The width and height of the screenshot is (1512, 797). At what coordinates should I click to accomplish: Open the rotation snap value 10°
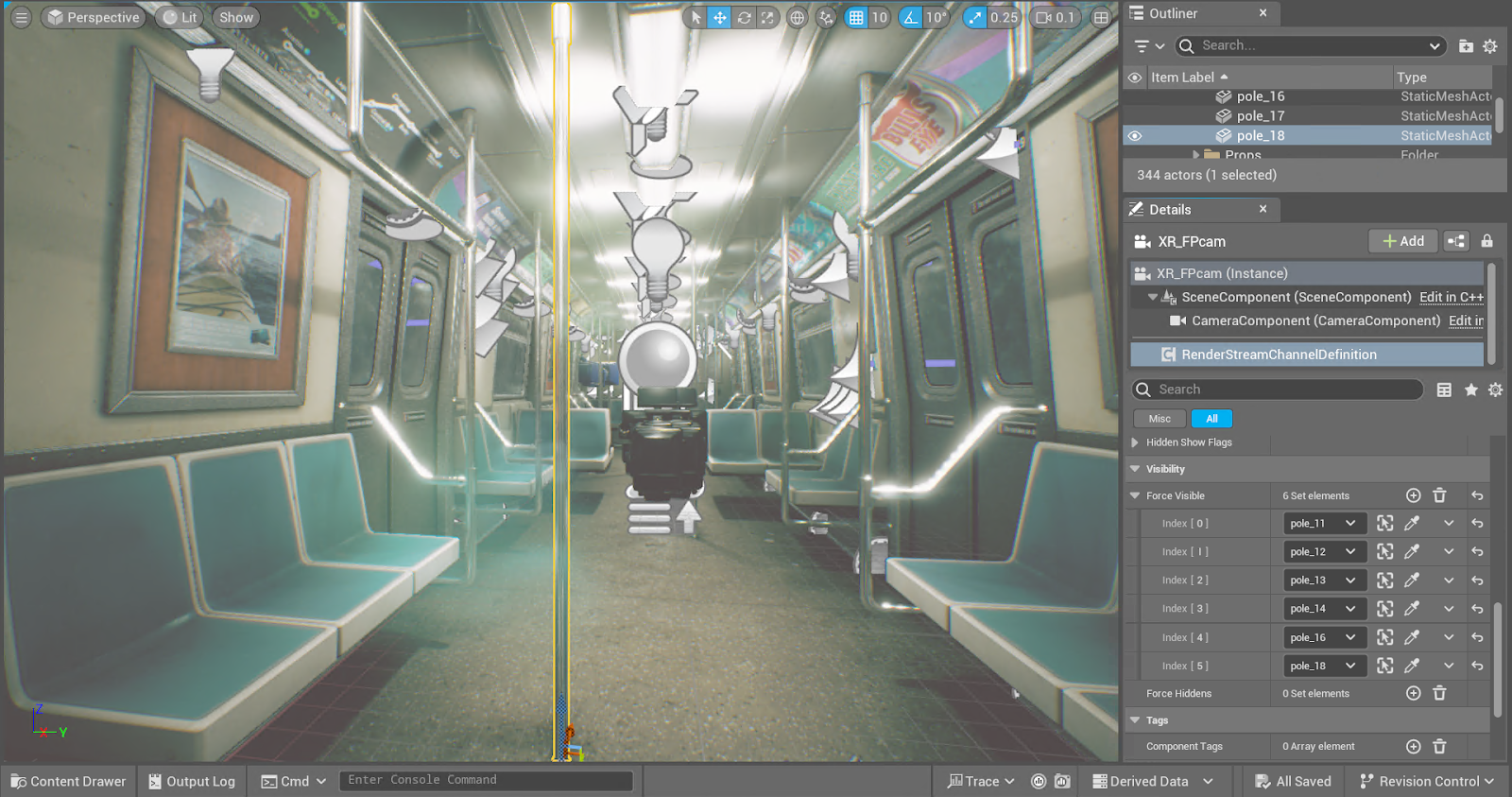coord(936,17)
